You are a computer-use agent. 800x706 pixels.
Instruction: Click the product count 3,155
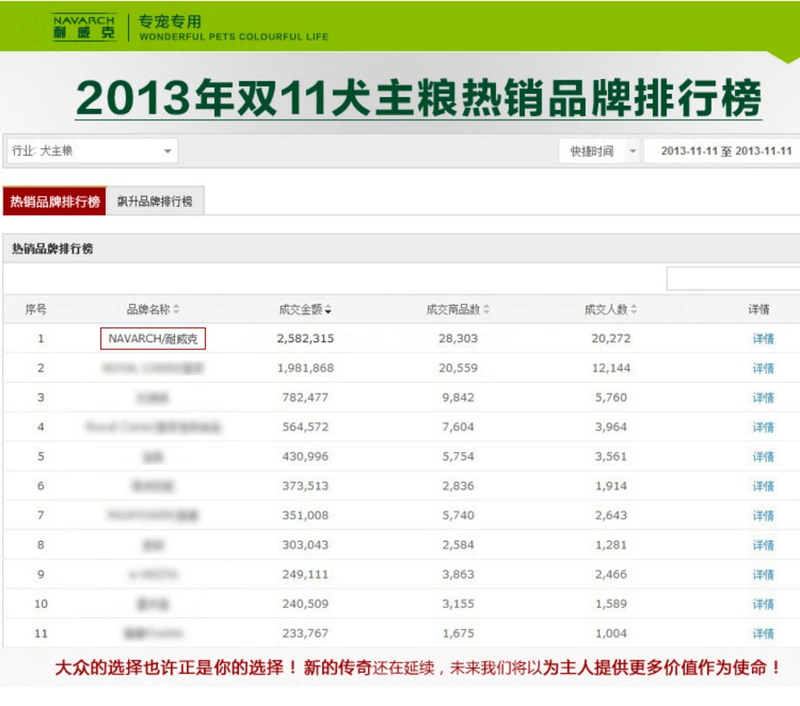(458, 604)
